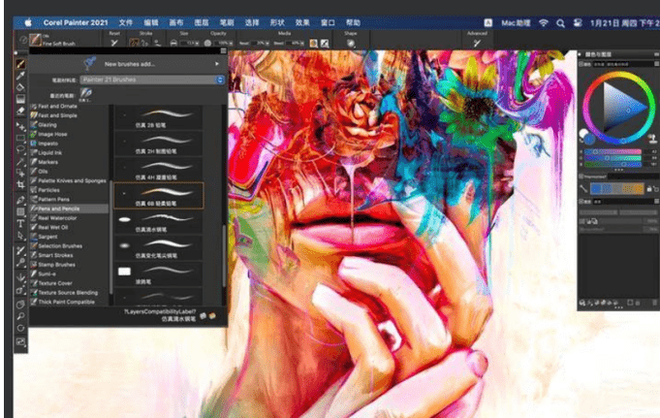Image resolution: width=660 pixels, height=418 pixels.
Task: Select the Markers brush category
Action: pos(48,162)
